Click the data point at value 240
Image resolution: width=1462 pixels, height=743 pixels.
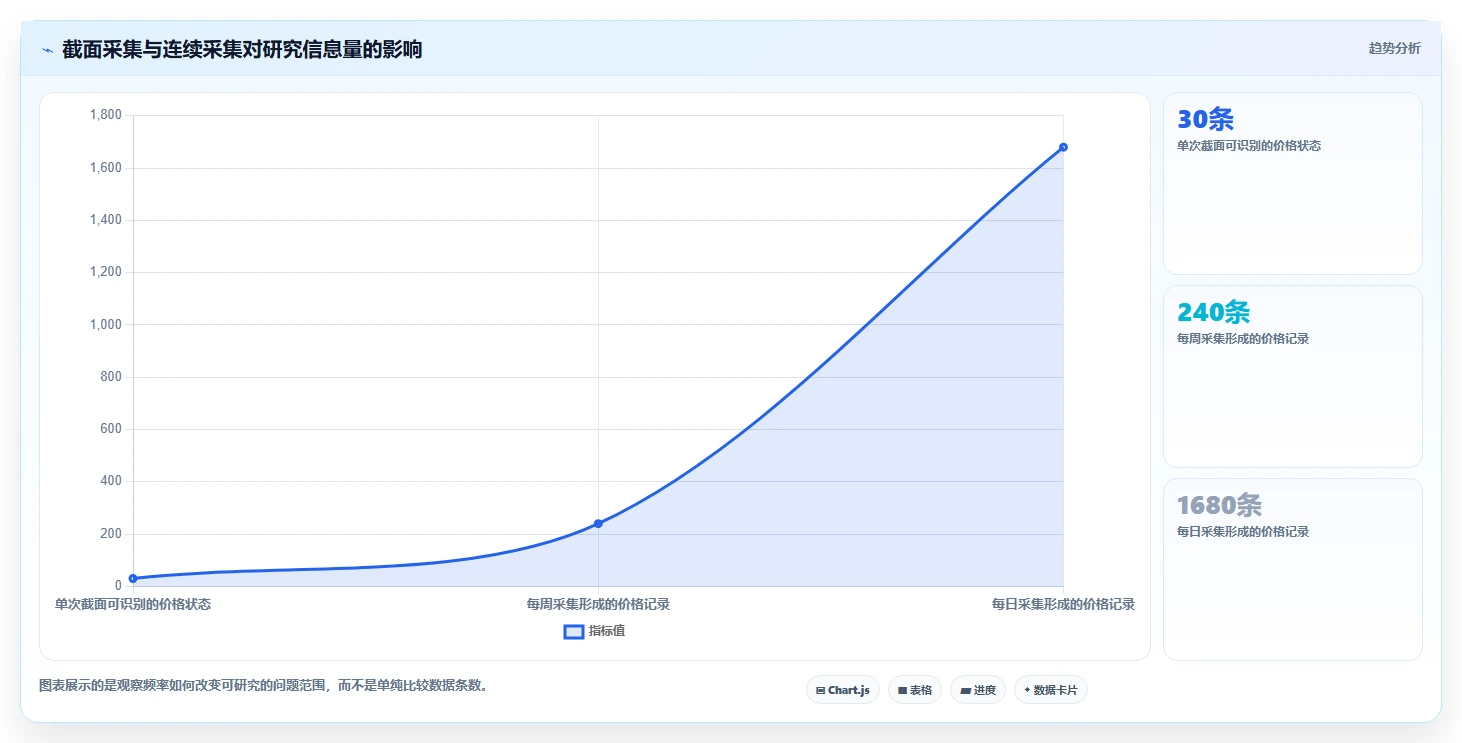(x=598, y=523)
